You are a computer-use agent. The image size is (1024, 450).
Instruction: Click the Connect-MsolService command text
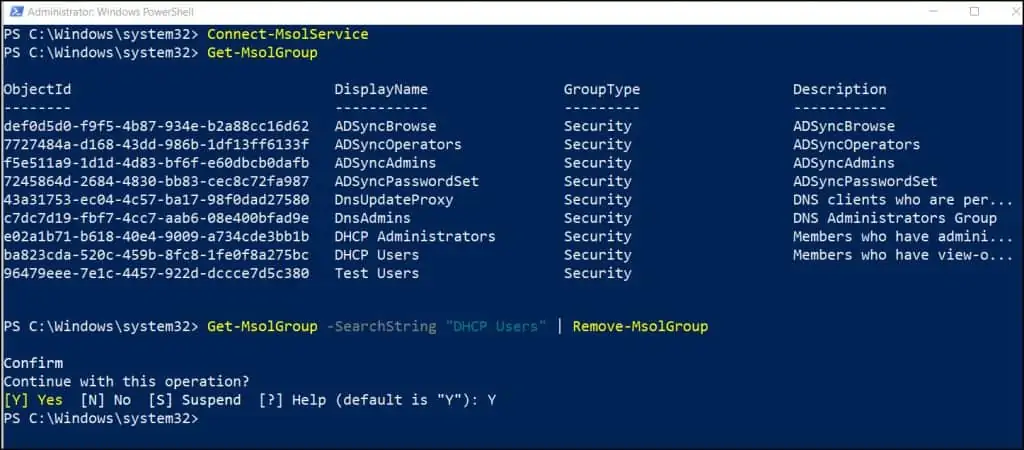(287, 34)
